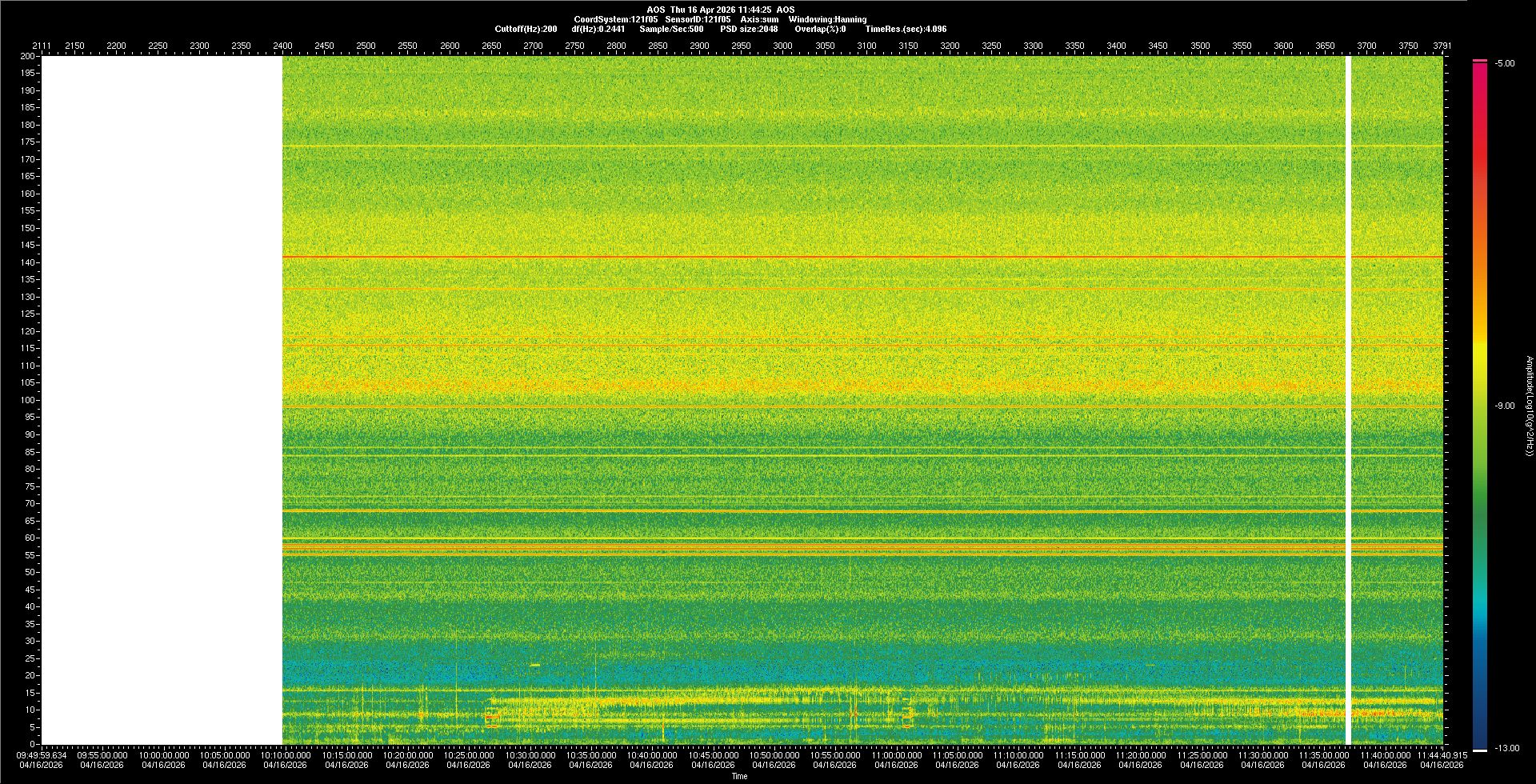This screenshot has width=1536, height=784.
Task: Click the Cutoff(Hz):200 parameter label
Action: [526, 29]
